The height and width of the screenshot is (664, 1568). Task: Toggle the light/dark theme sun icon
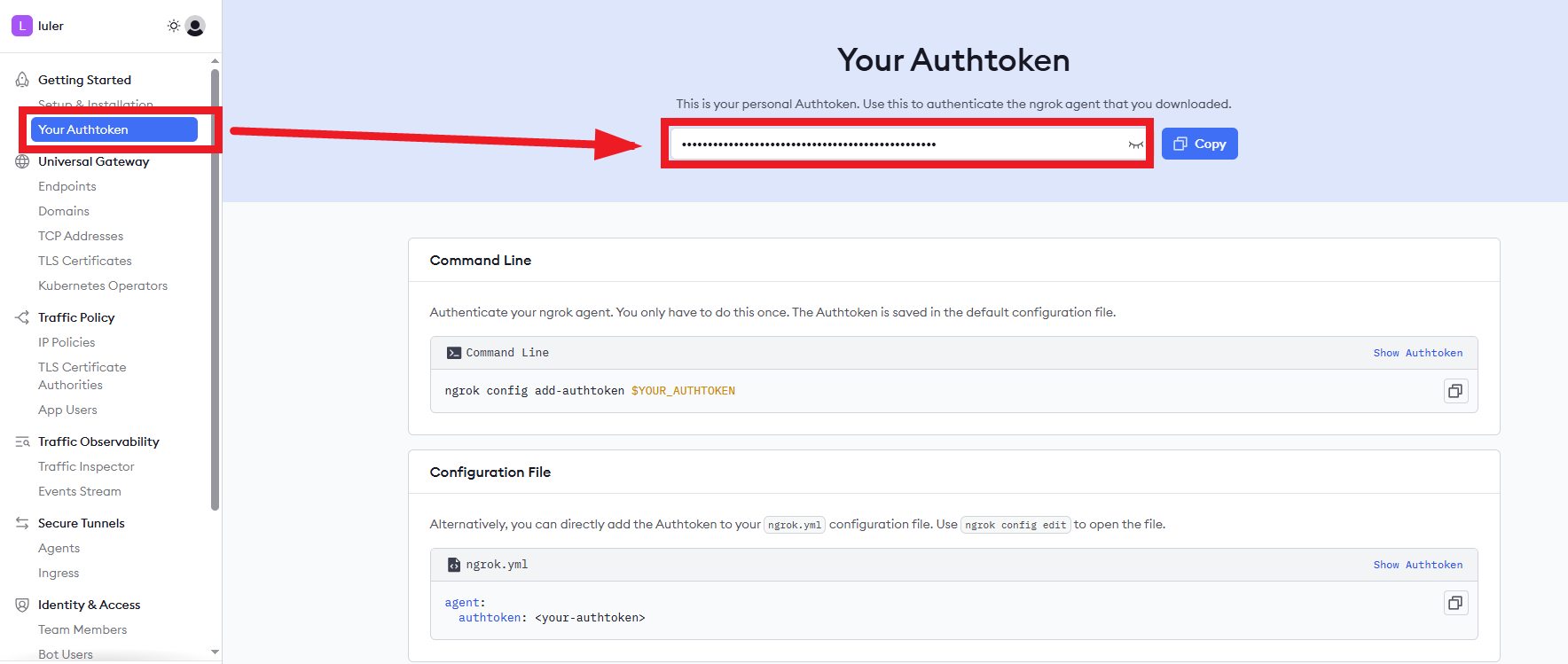coord(174,26)
